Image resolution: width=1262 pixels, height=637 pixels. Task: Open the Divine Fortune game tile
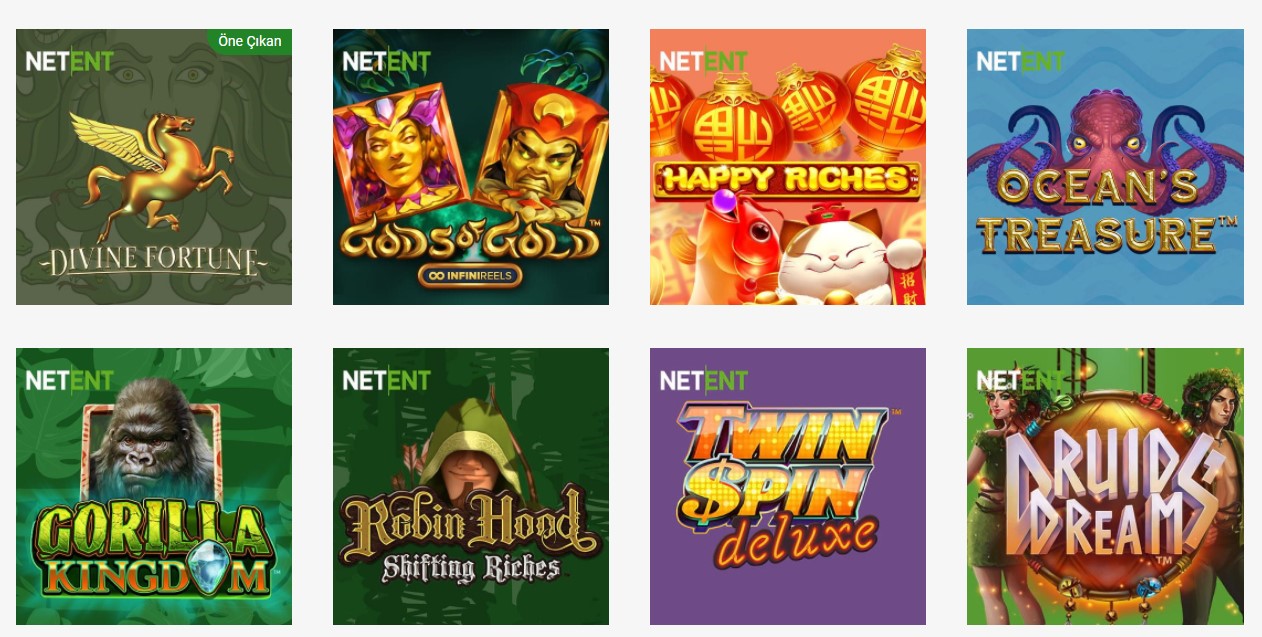coord(154,167)
